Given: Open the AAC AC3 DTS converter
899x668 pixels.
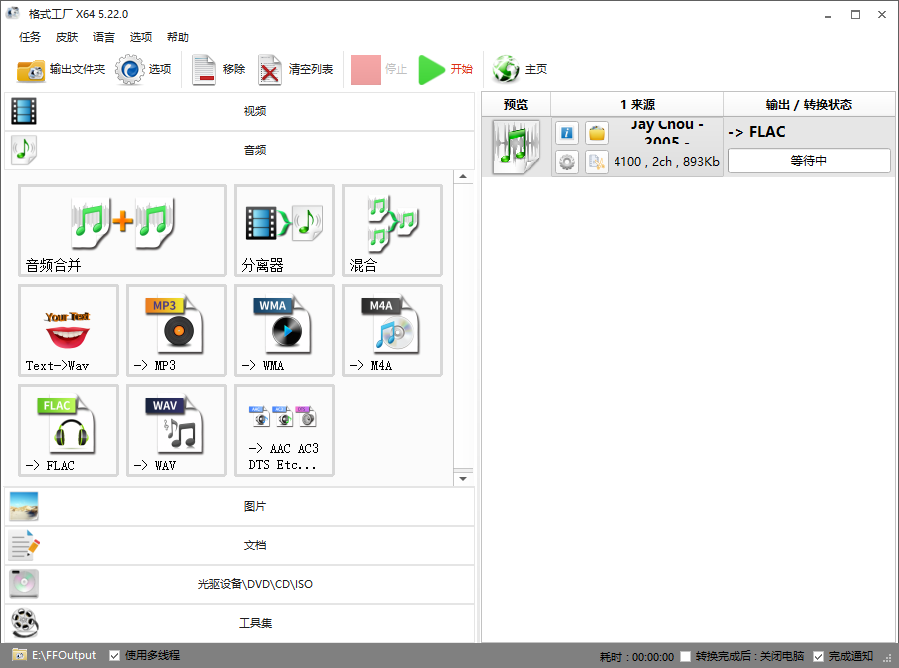Looking at the screenshot, I should coord(283,430).
